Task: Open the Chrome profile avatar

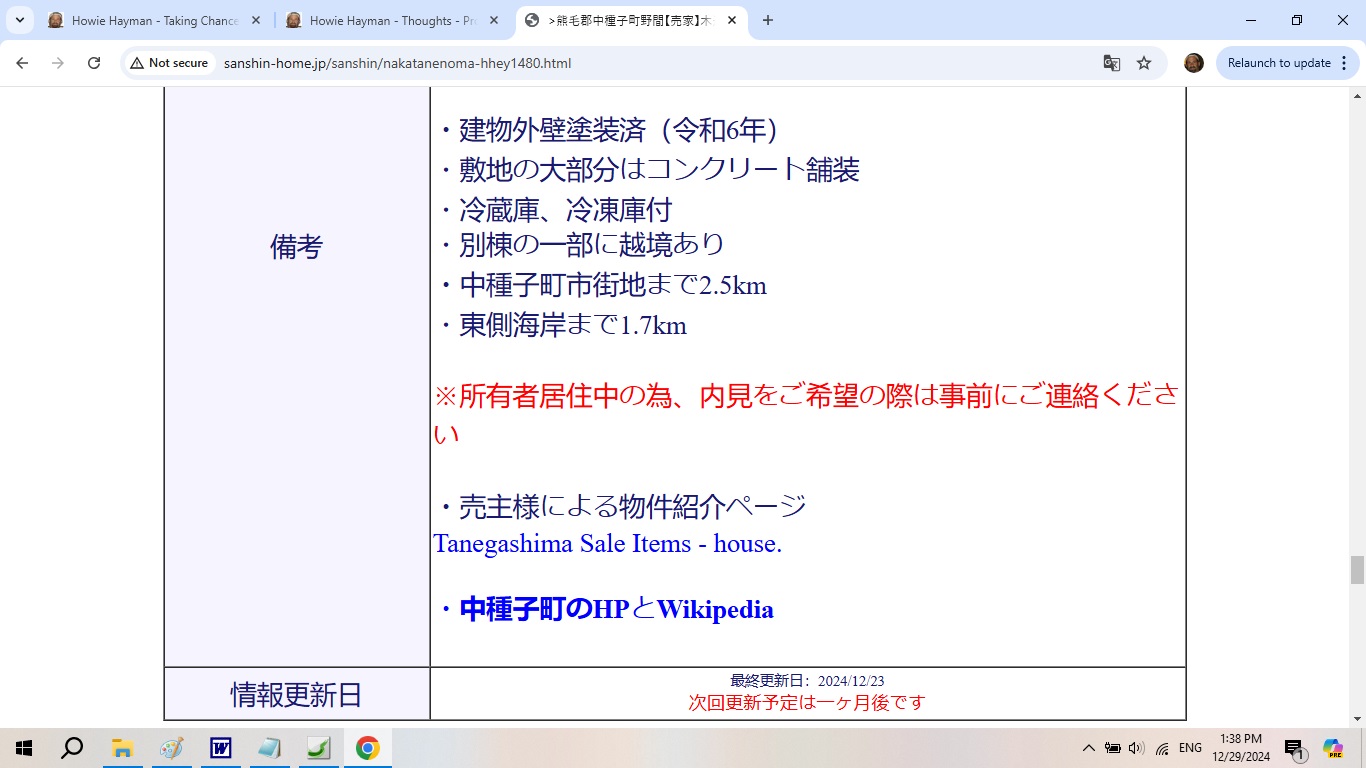Action: (x=1193, y=63)
